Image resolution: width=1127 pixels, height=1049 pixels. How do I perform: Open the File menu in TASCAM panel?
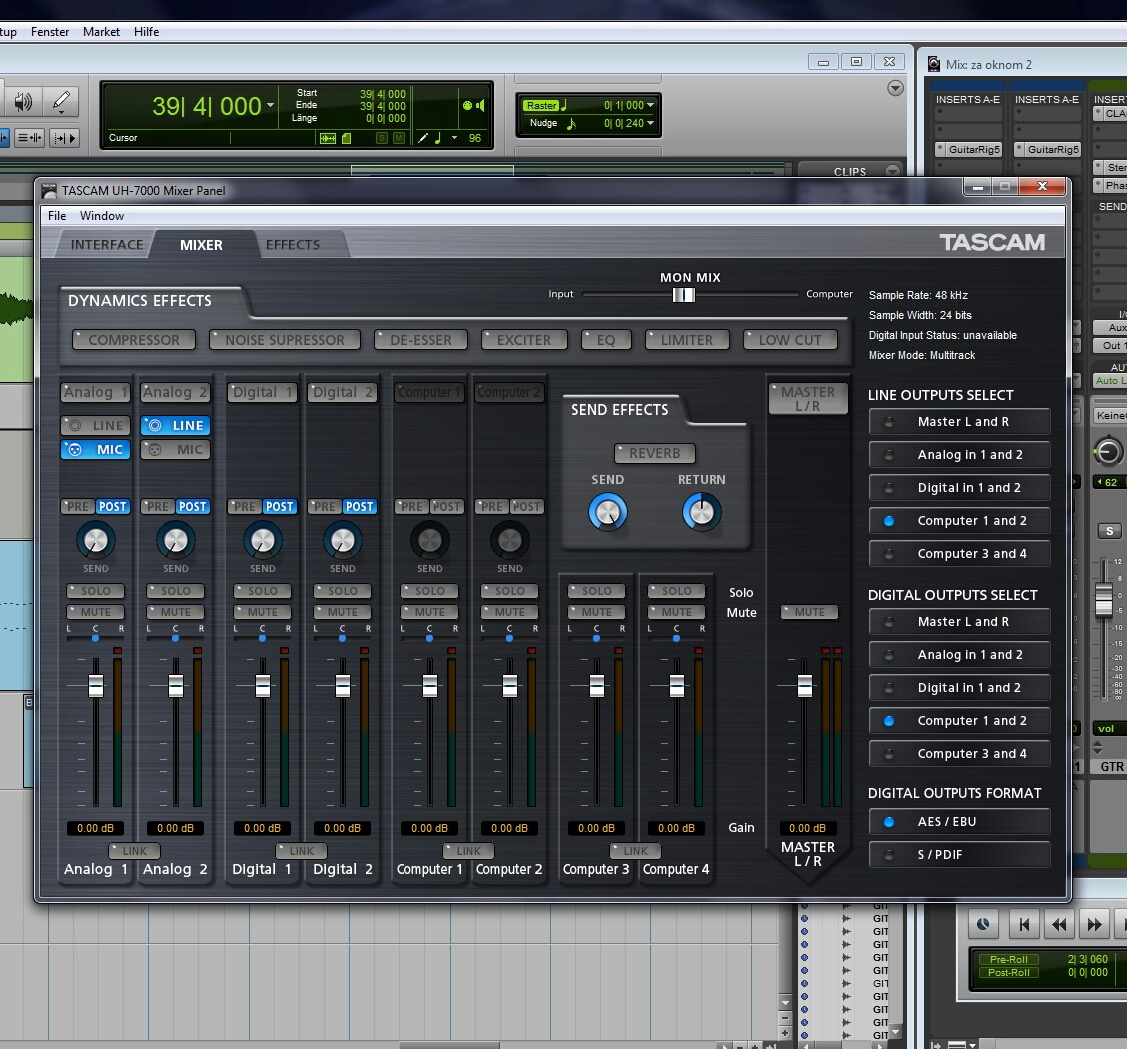(x=57, y=216)
